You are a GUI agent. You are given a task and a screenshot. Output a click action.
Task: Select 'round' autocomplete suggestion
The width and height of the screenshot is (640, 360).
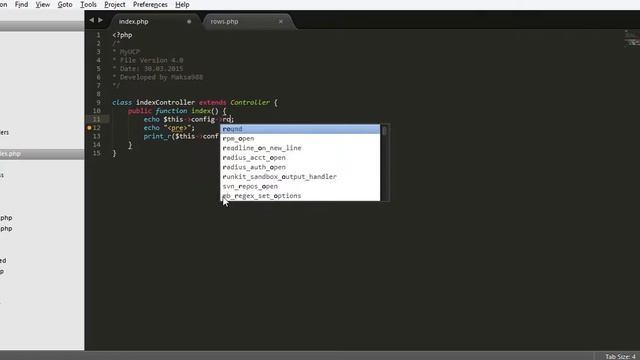point(300,129)
